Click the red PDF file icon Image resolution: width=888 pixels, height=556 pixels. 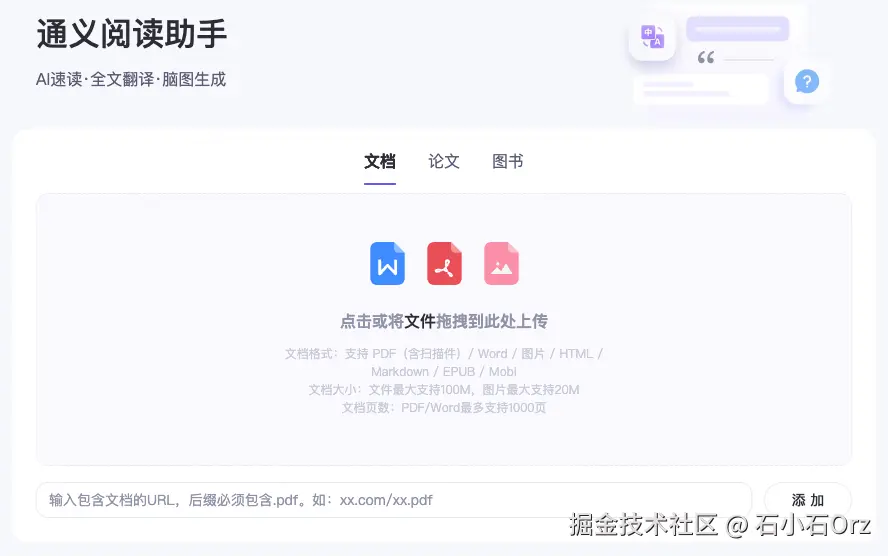[x=445, y=264]
